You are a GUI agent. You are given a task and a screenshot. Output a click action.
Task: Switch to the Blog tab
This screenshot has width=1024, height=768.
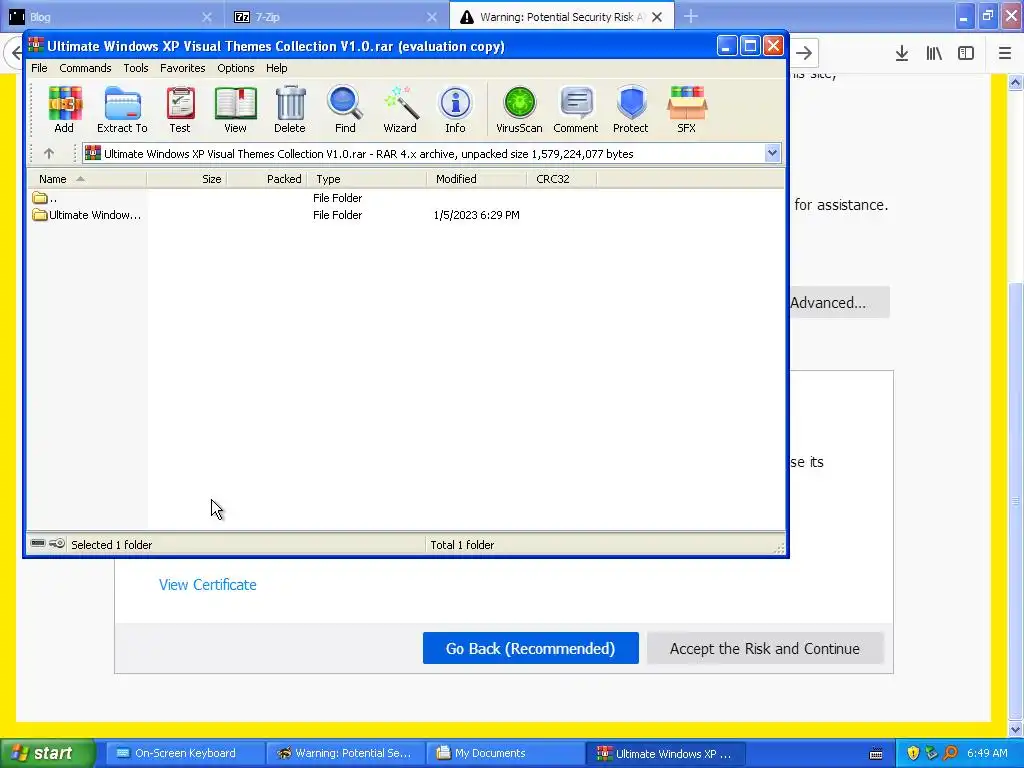(112, 17)
